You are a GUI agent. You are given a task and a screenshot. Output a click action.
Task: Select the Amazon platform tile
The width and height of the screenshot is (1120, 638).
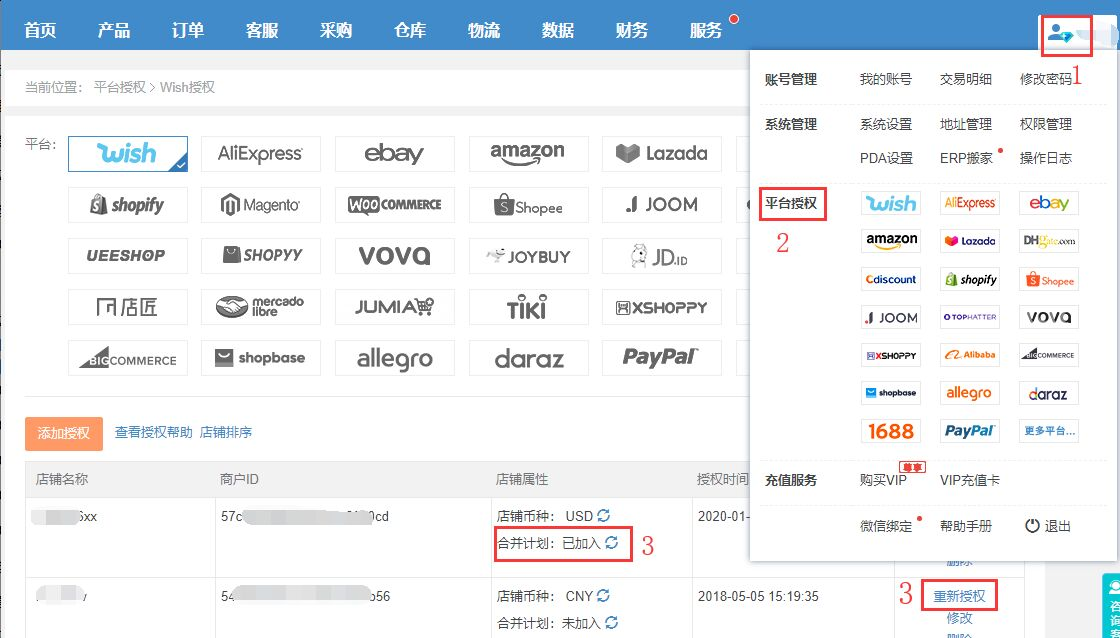tap(529, 154)
